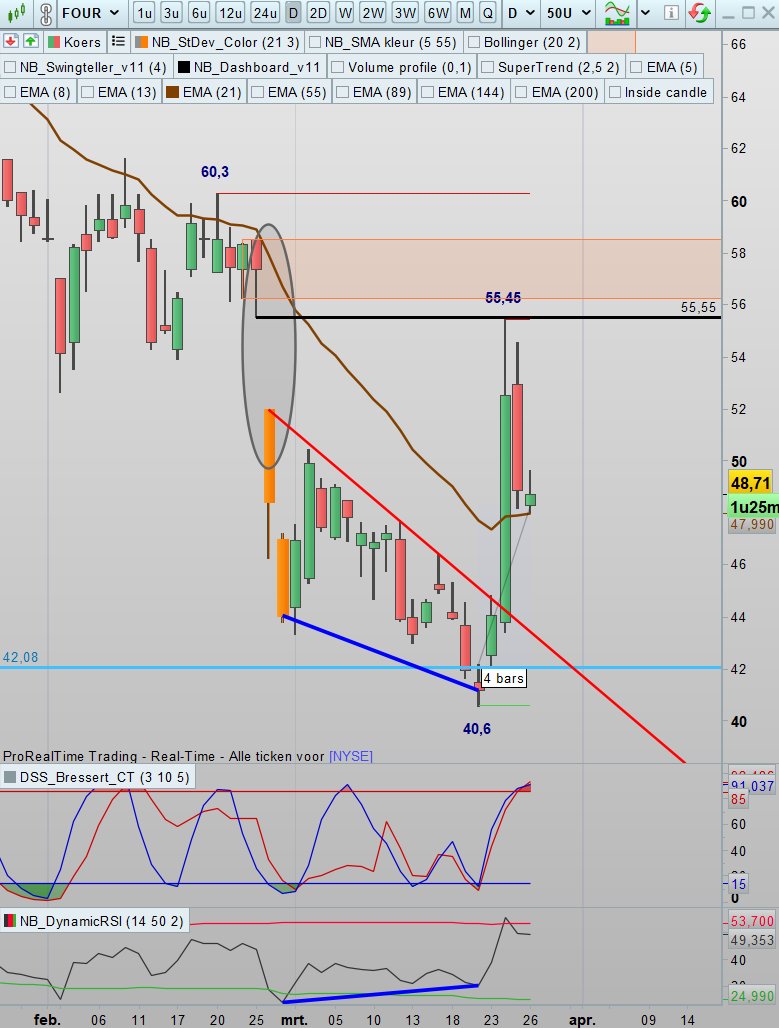Open the candlestick chart style icon

click(x=15, y=12)
